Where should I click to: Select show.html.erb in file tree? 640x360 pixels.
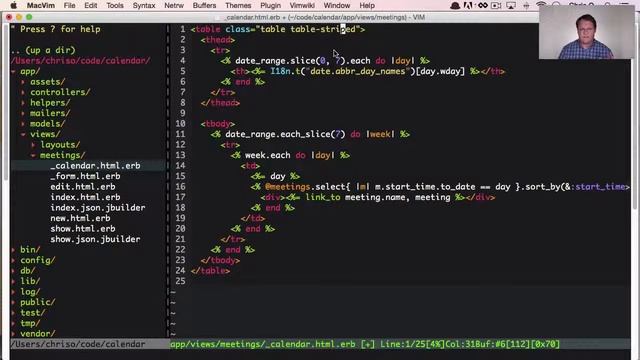click(83, 229)
